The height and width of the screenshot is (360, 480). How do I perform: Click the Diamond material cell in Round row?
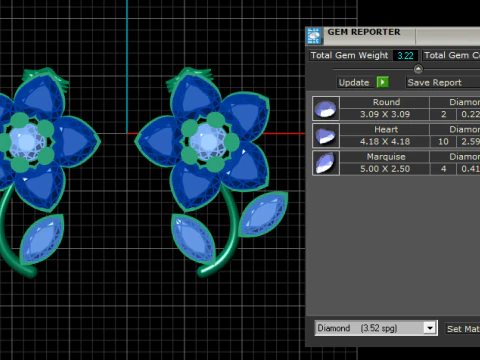[x=455, y=102]
